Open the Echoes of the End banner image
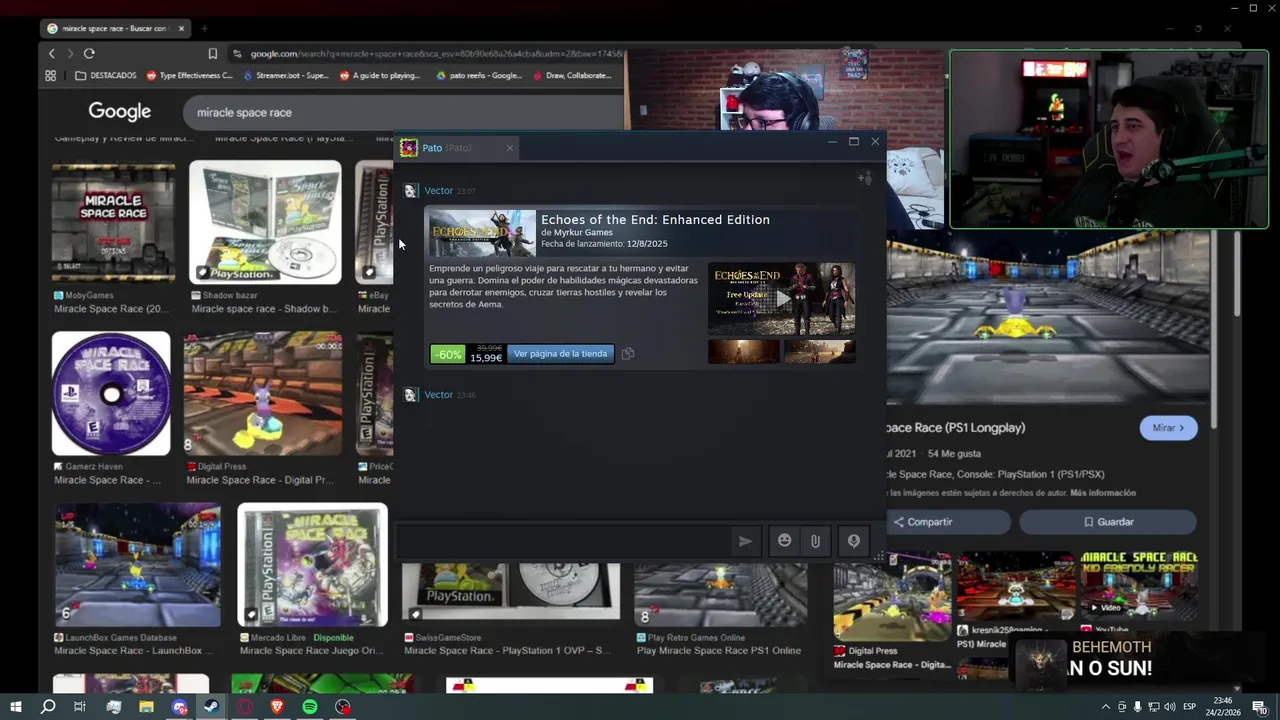The width and height of the screenshot is (1280, 720). point(483,233)
